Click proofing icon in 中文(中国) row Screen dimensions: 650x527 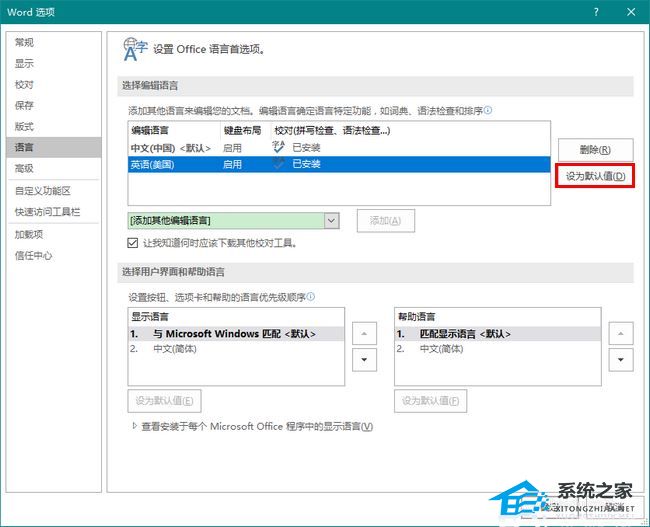[x=278, y=147]
